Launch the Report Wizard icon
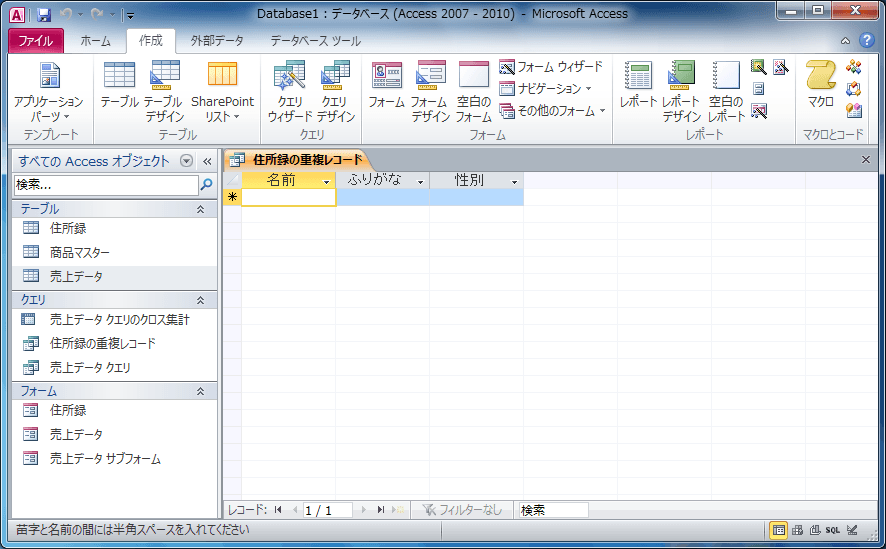Screen dimensions: 886x549 (759, 67)
